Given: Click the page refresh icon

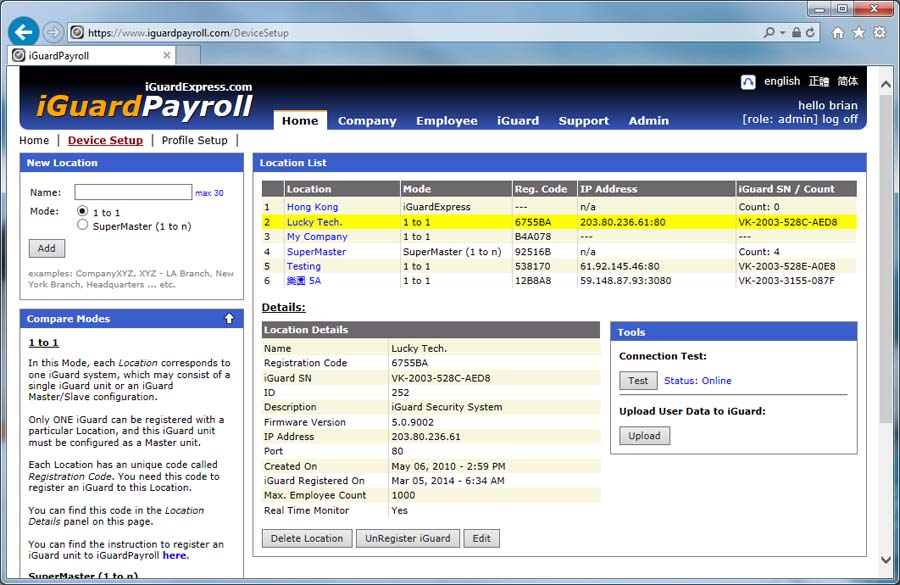Looking at the screenshot, I should (810, 33).
